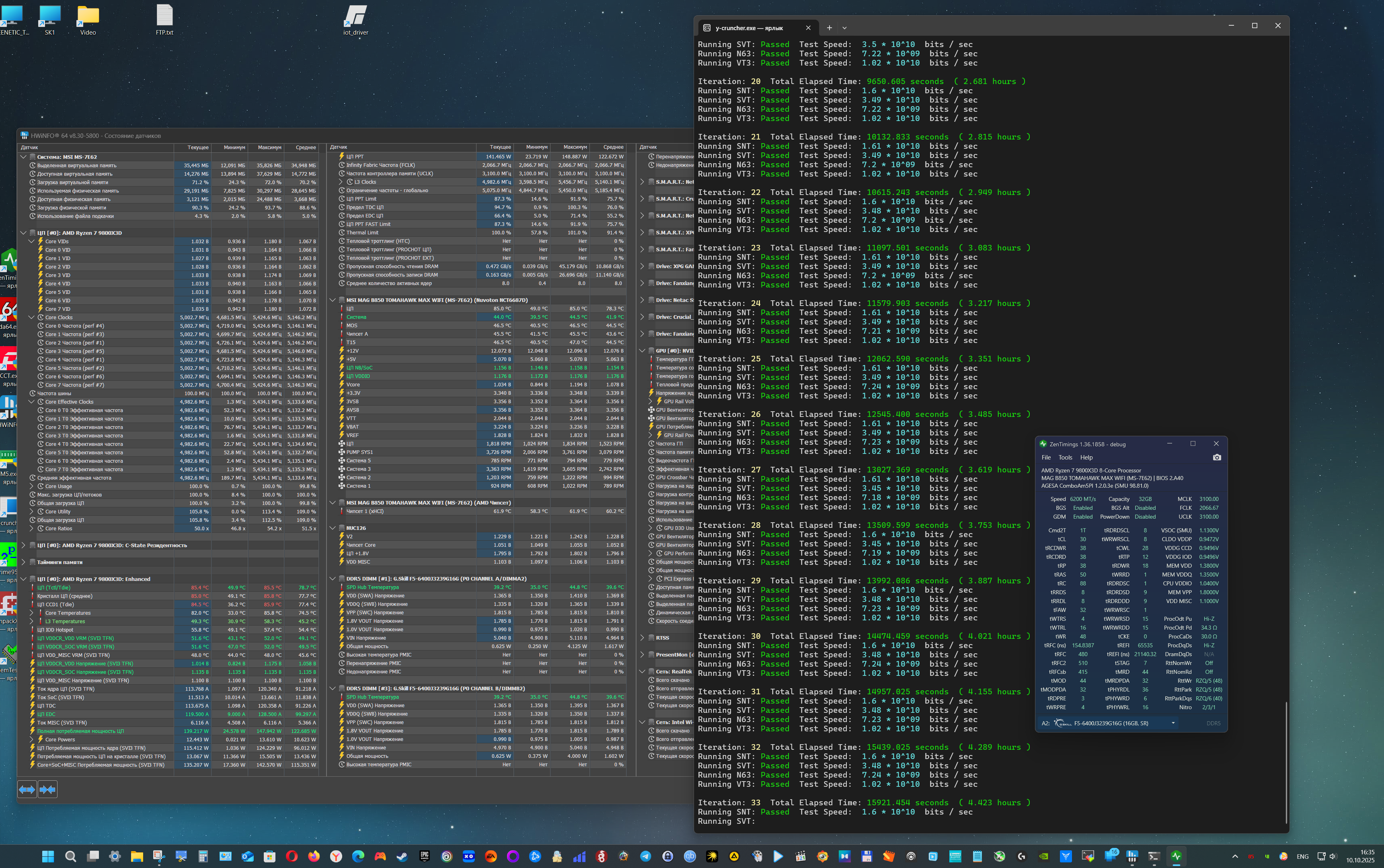Click HWiNFO expand-columns arrows button
This screenshot has height=868, width=1384.
pyautogui.click(x=27, y=789)
